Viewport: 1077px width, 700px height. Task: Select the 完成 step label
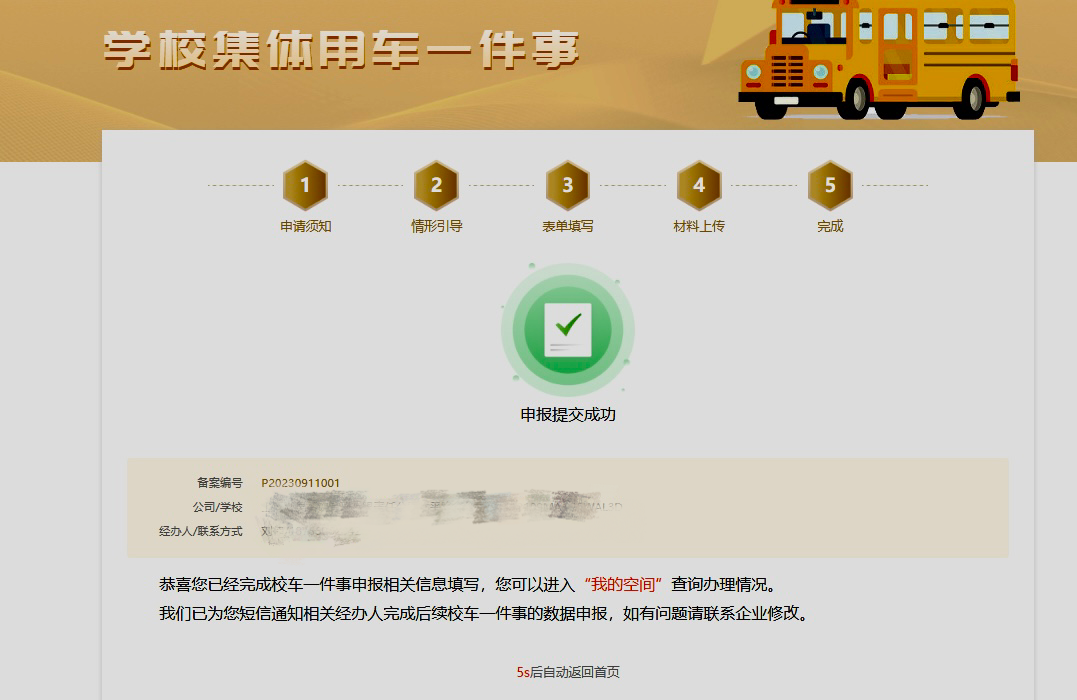830,226
